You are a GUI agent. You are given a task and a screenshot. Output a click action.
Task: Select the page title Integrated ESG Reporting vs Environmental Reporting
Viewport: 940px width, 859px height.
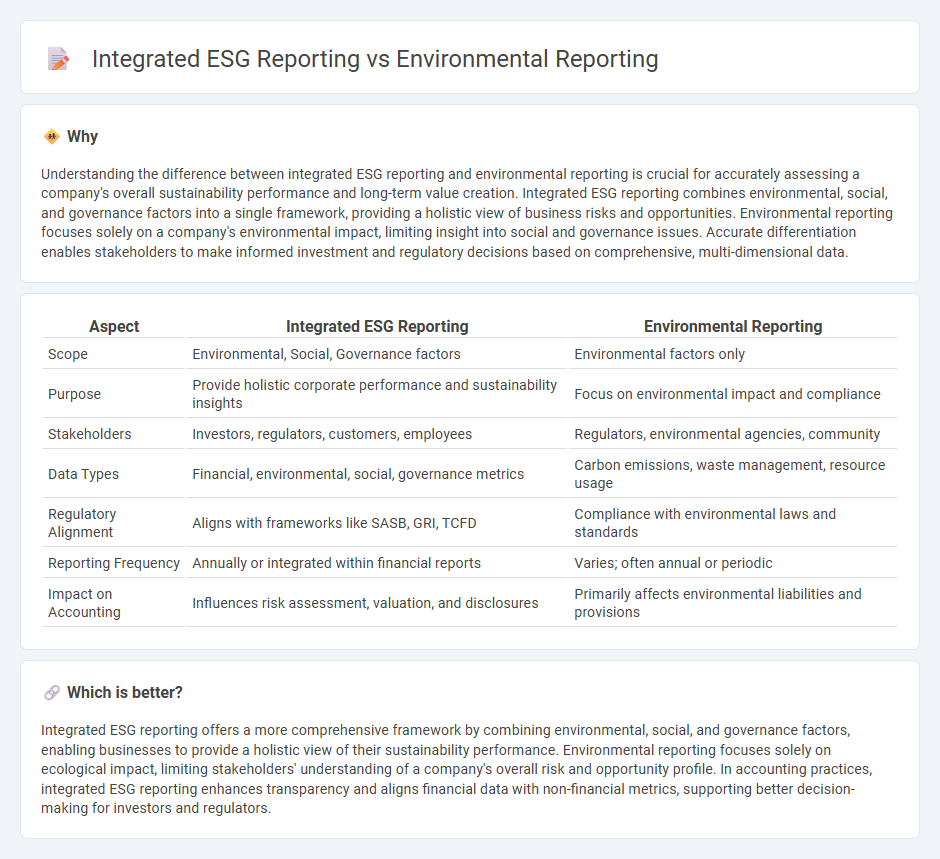point(375,59)
